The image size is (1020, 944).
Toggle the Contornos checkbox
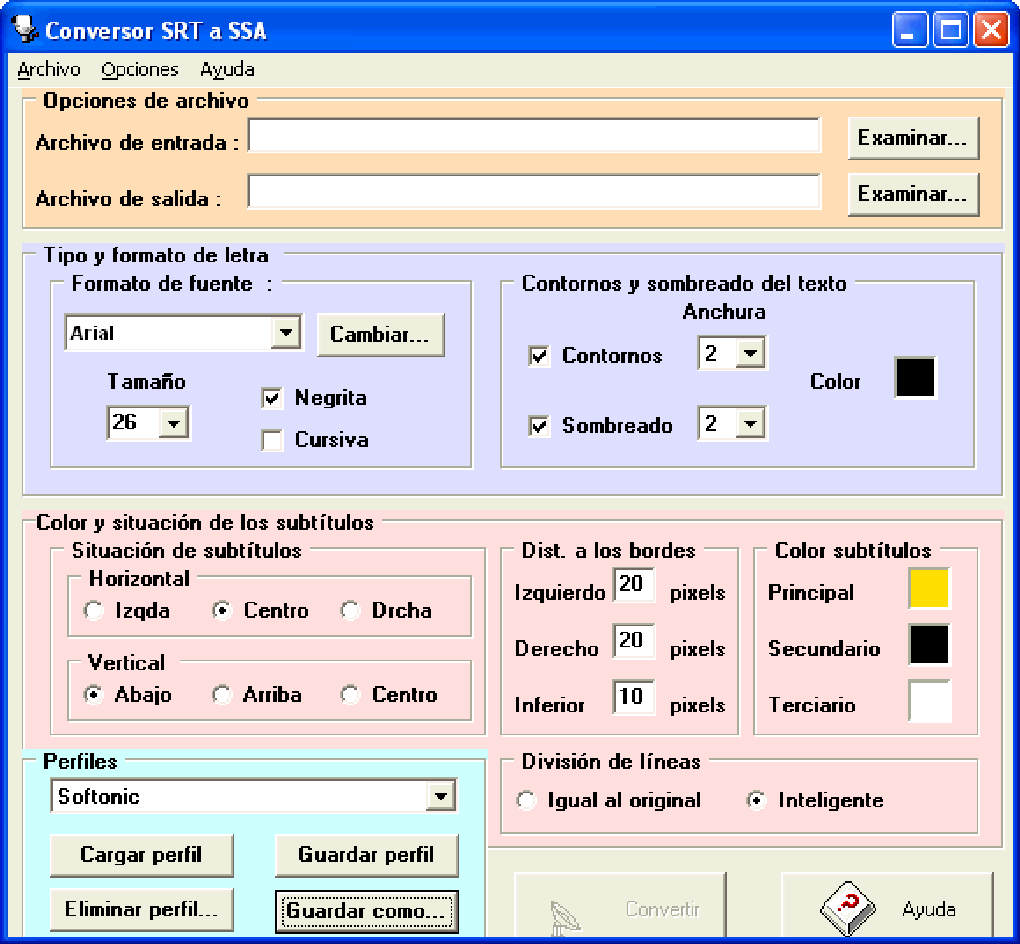point(539,356)
